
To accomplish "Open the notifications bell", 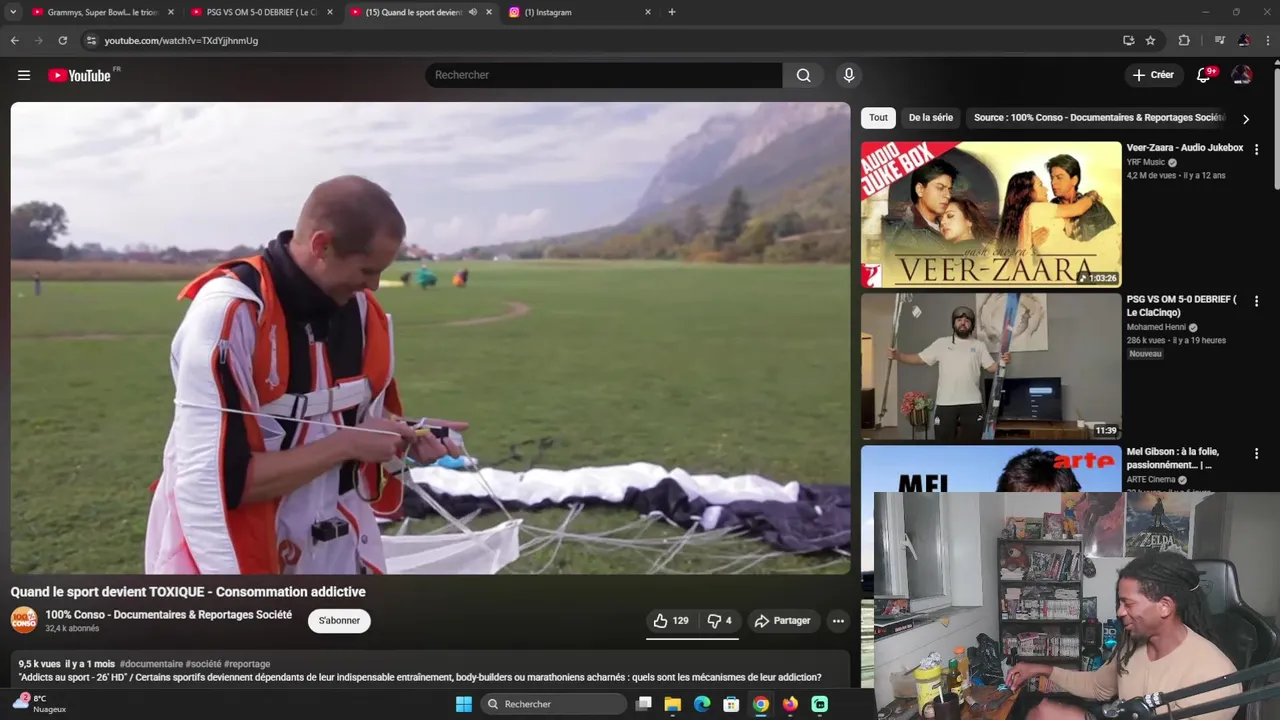I will [1204, 75].
